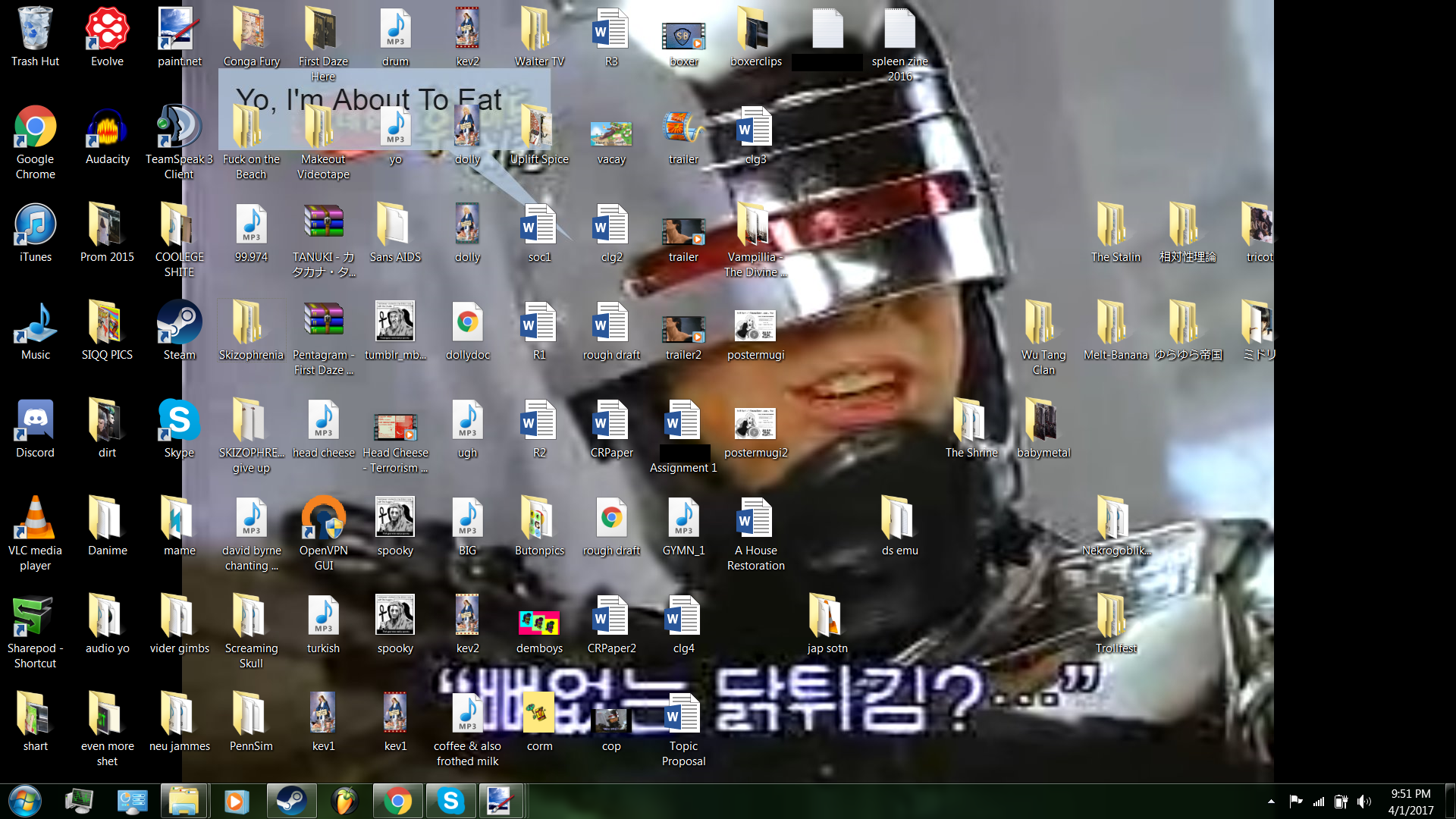Image resolution: width=1456 pixels, height=819 pixels.
Task: Open the taskbar clock and date
Action: pos(1410,802)
